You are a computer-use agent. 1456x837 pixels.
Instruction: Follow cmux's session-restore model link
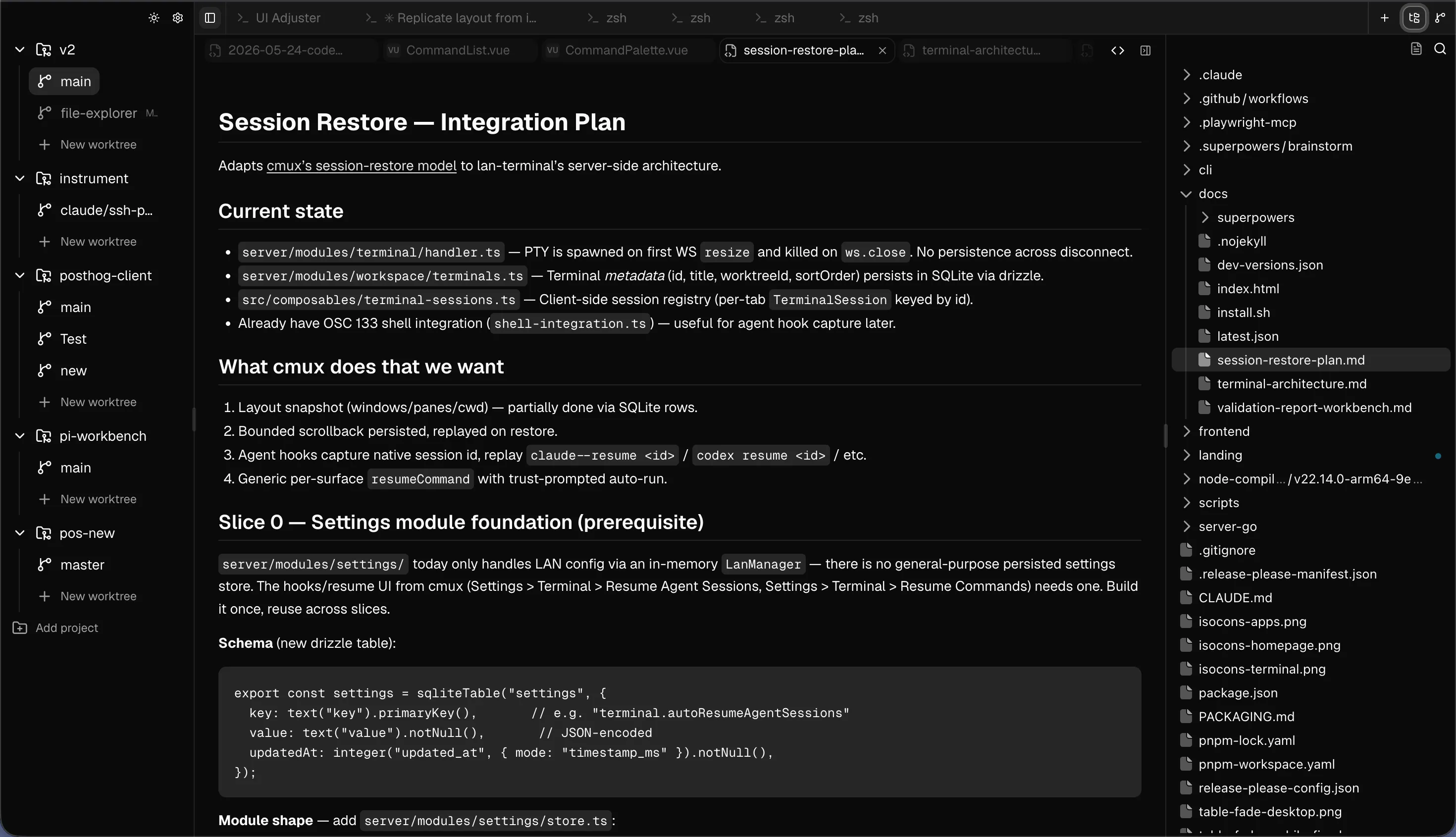click(361, 165)
